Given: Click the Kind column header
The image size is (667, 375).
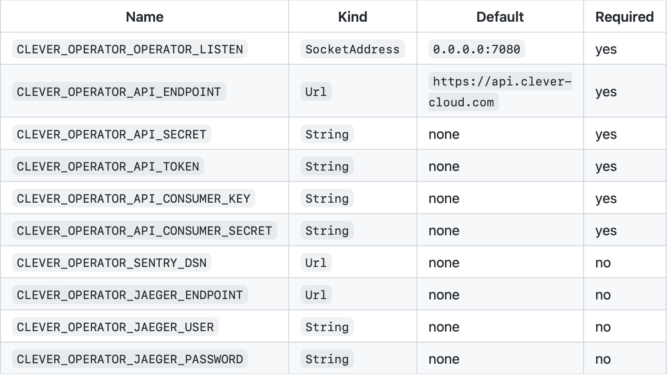Looking at the screenshot, I should [353, 17].
